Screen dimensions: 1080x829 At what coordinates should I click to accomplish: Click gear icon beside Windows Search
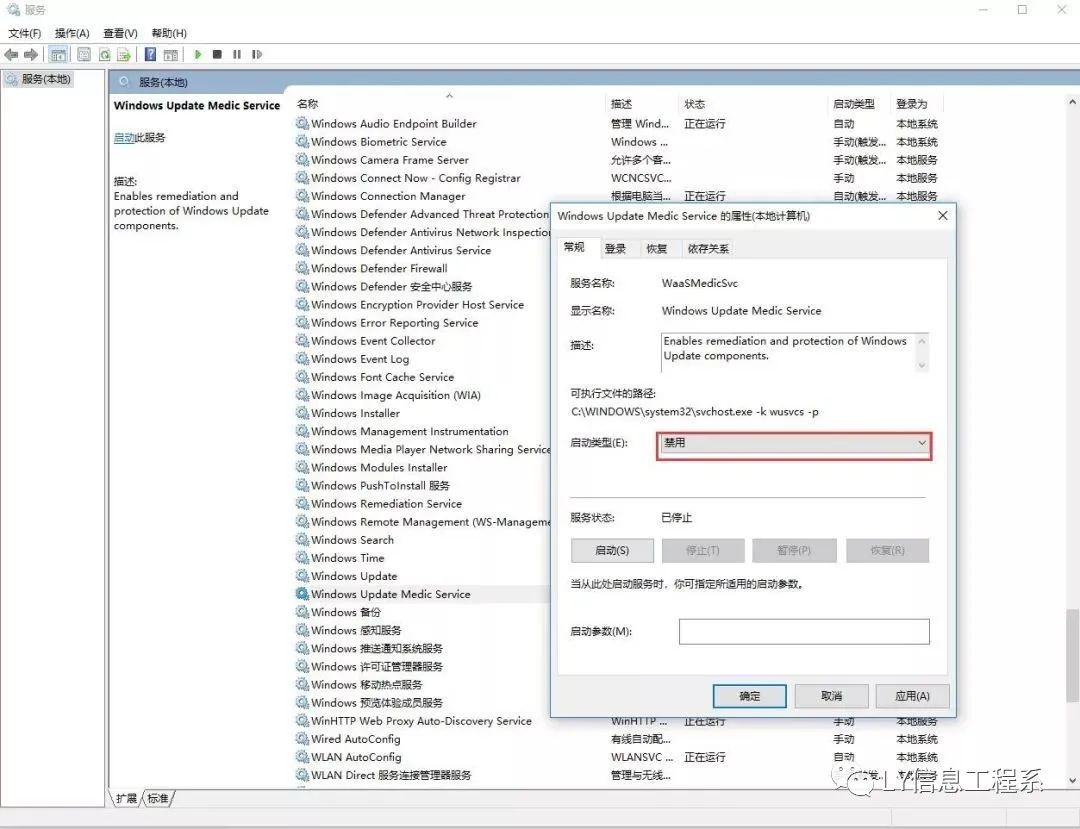coord(302,539)
